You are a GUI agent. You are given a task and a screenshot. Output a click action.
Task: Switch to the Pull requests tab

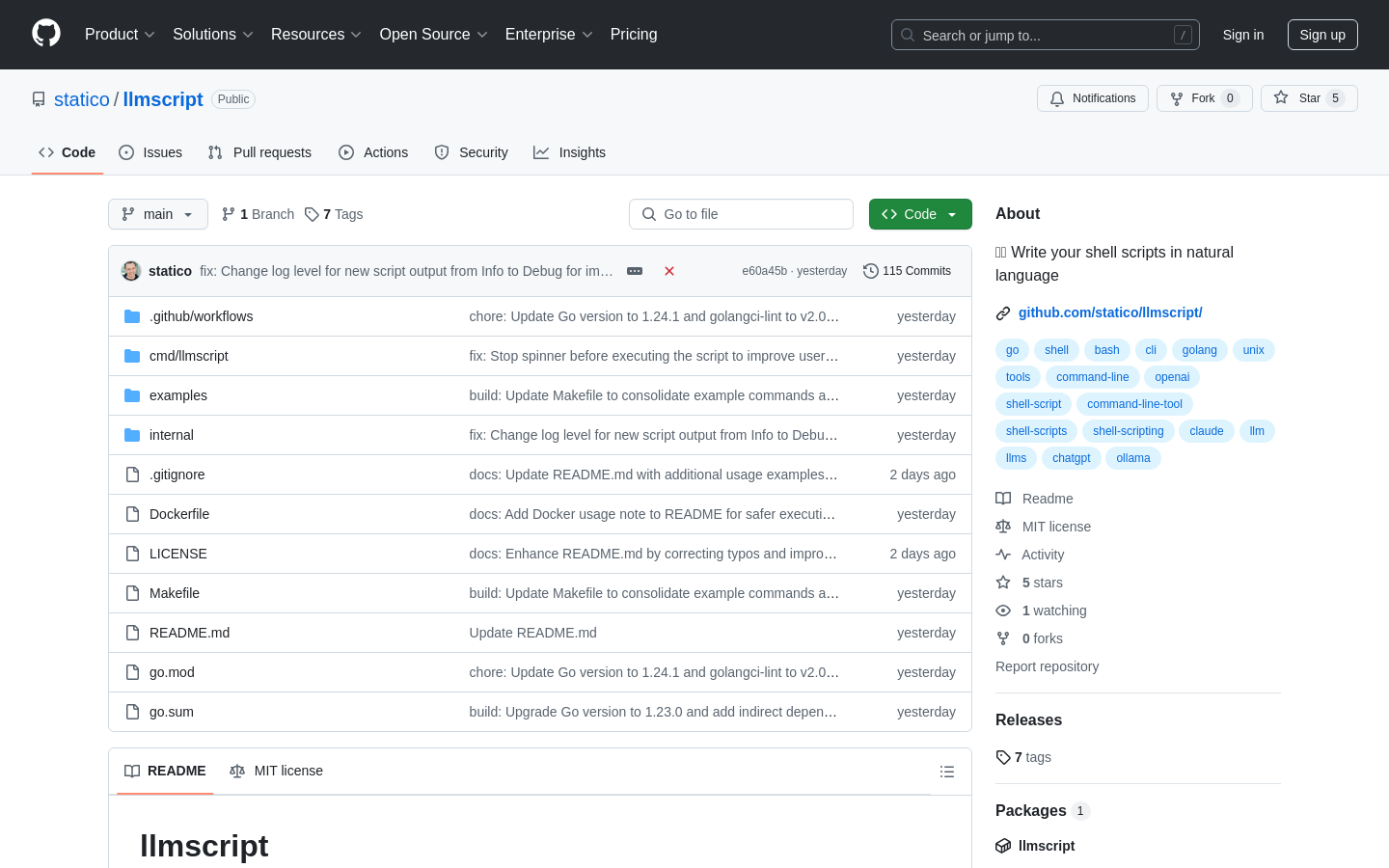259,152
